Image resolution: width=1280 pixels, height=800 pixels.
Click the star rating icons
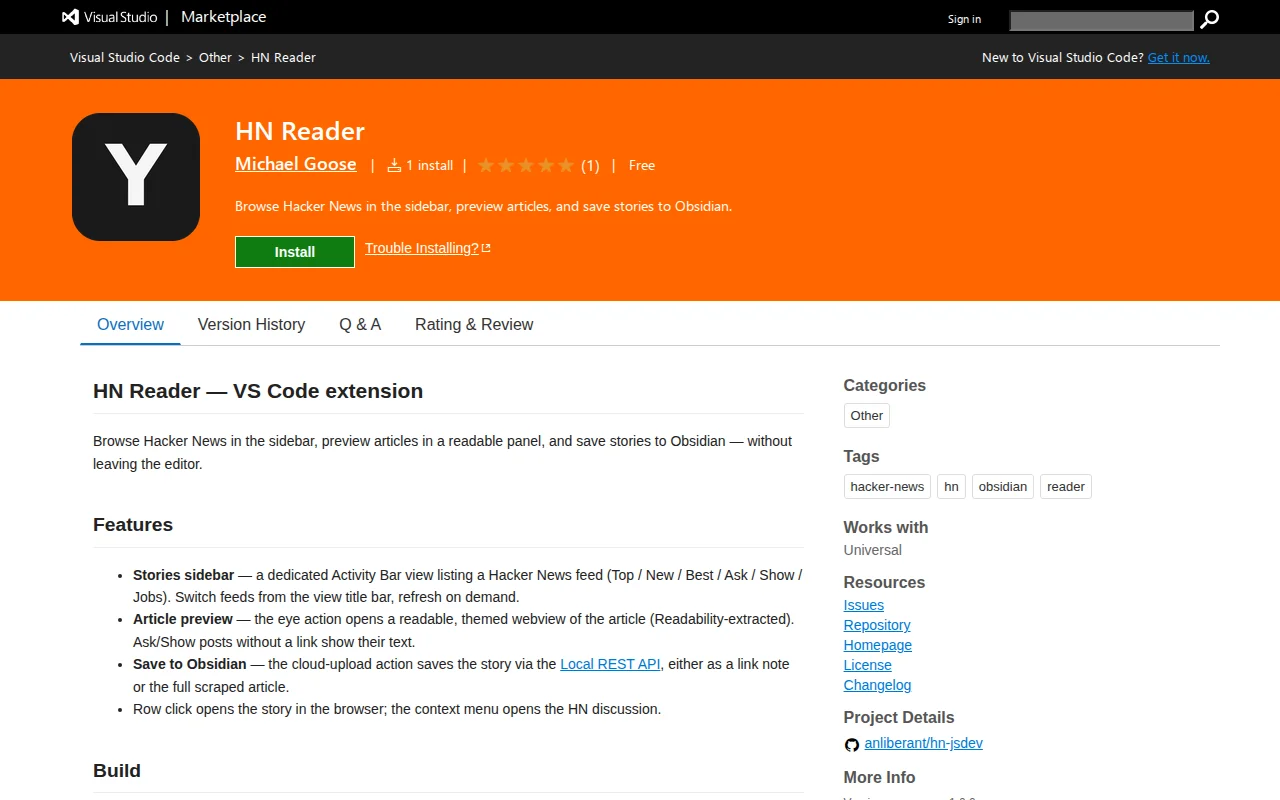coord(526,165)
